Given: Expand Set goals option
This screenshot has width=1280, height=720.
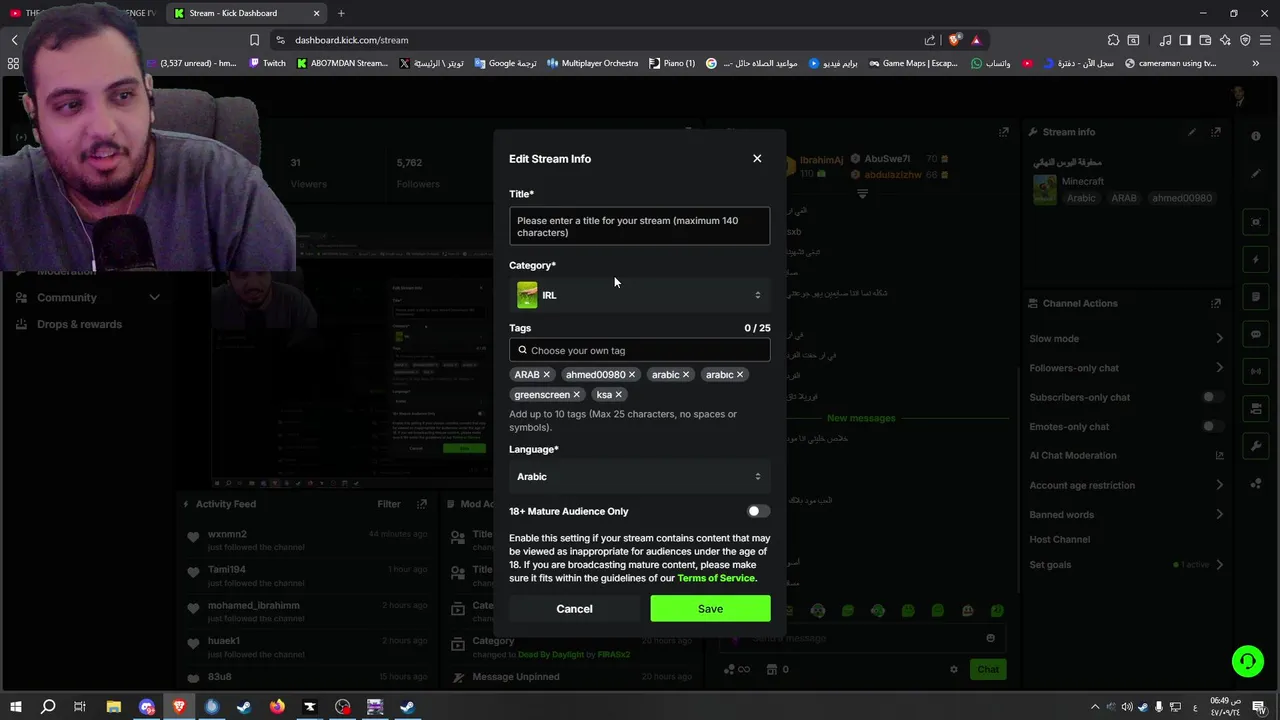Looking at the screenshot, I should click(x=1219, y=564).
